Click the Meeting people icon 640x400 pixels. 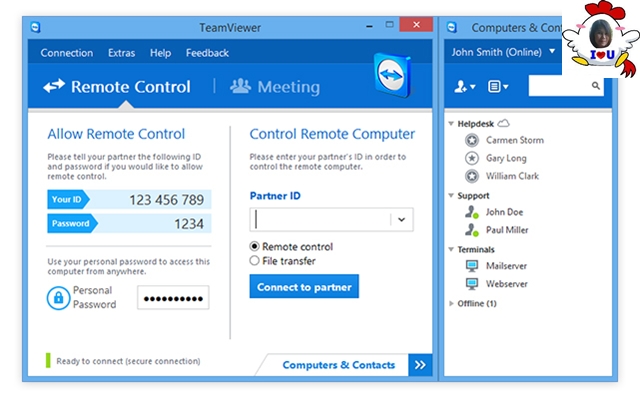pos(240,86)
